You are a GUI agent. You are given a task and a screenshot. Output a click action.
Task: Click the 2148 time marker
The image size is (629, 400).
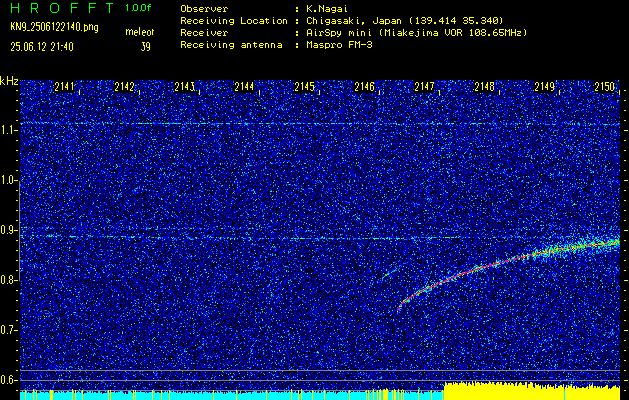point(485,87)
